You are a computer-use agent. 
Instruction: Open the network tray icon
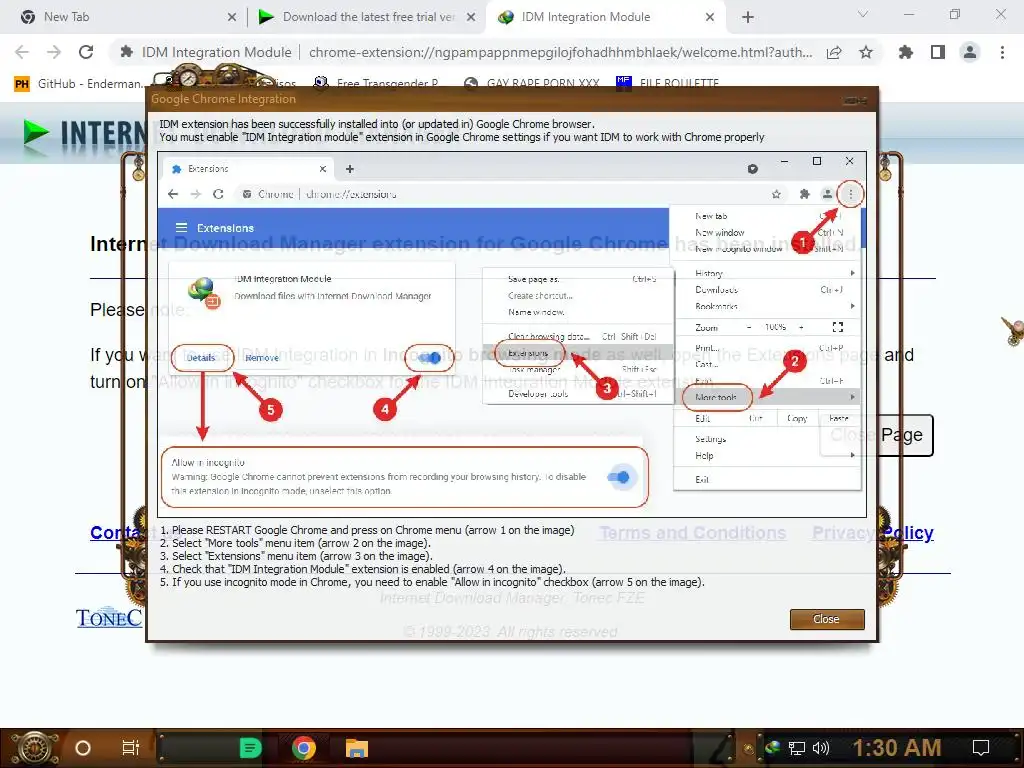coord(797,748)
